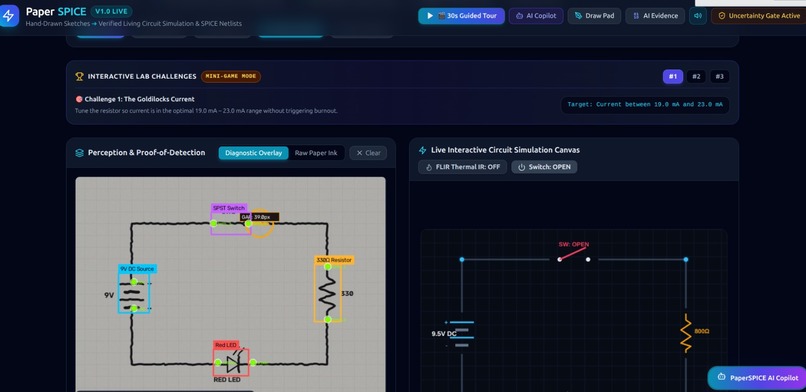Click the orange gap circle near switch
Image resolution: width=806 pixels, height=392 pixels.
[261, 223]
